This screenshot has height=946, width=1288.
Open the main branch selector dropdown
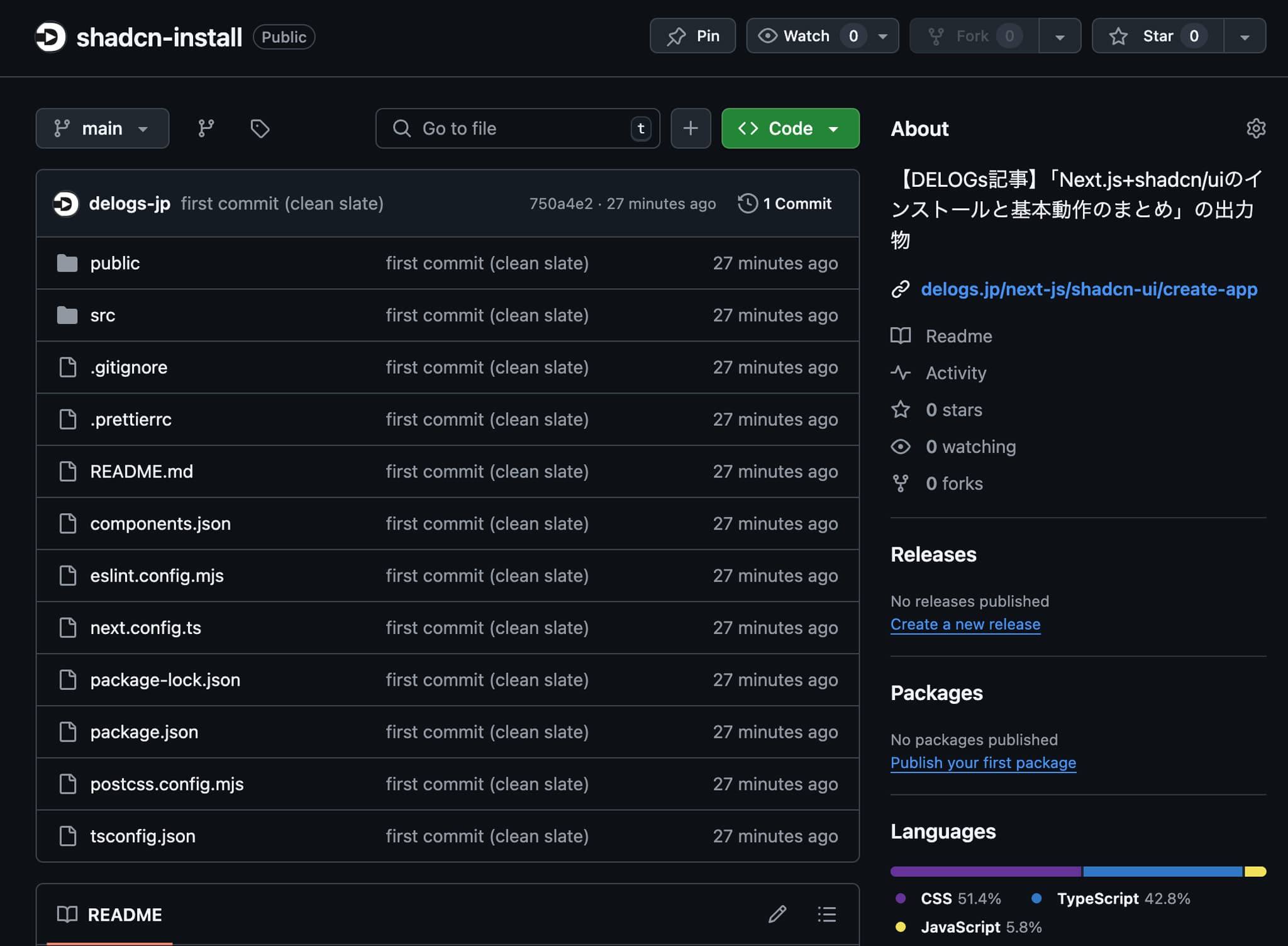[x=103, y=128]
